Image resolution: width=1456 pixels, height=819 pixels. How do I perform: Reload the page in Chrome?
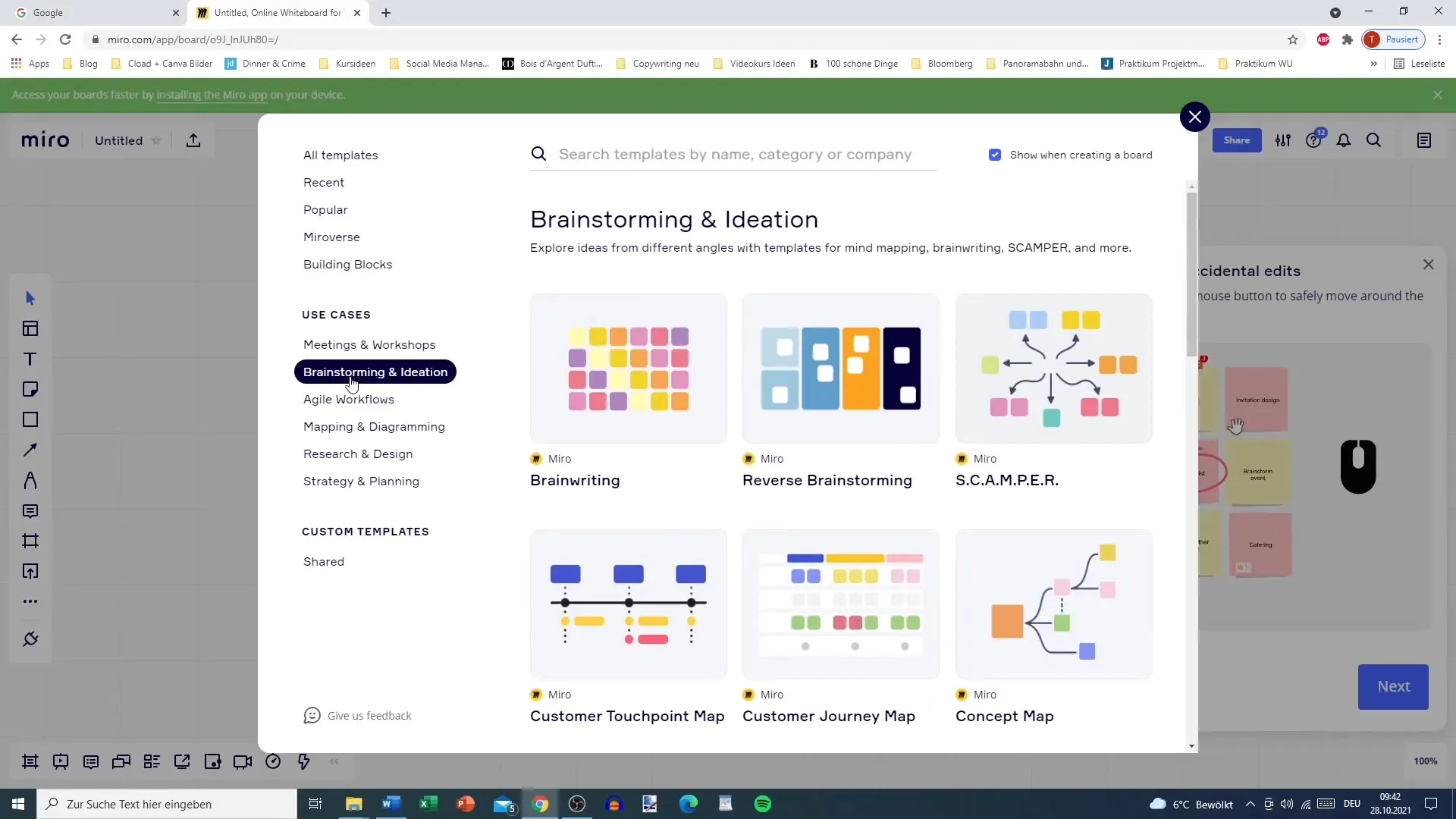click(65, 39)
